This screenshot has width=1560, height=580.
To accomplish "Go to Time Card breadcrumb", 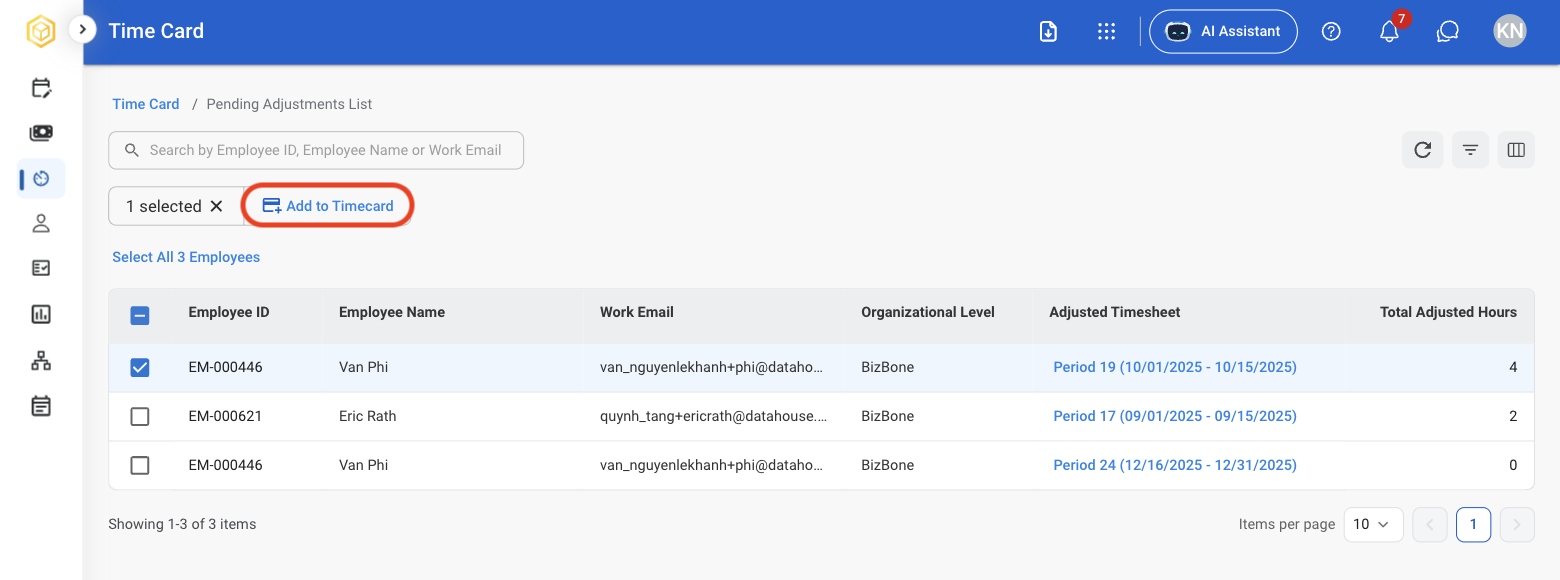I will tap(146, 104).
